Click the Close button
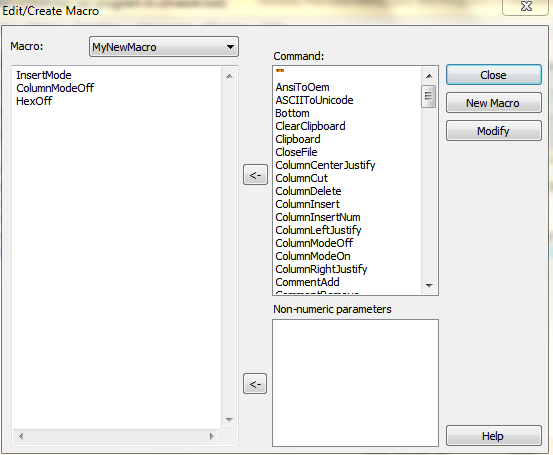Screen dimensions: 553x455 pos(493,75)
